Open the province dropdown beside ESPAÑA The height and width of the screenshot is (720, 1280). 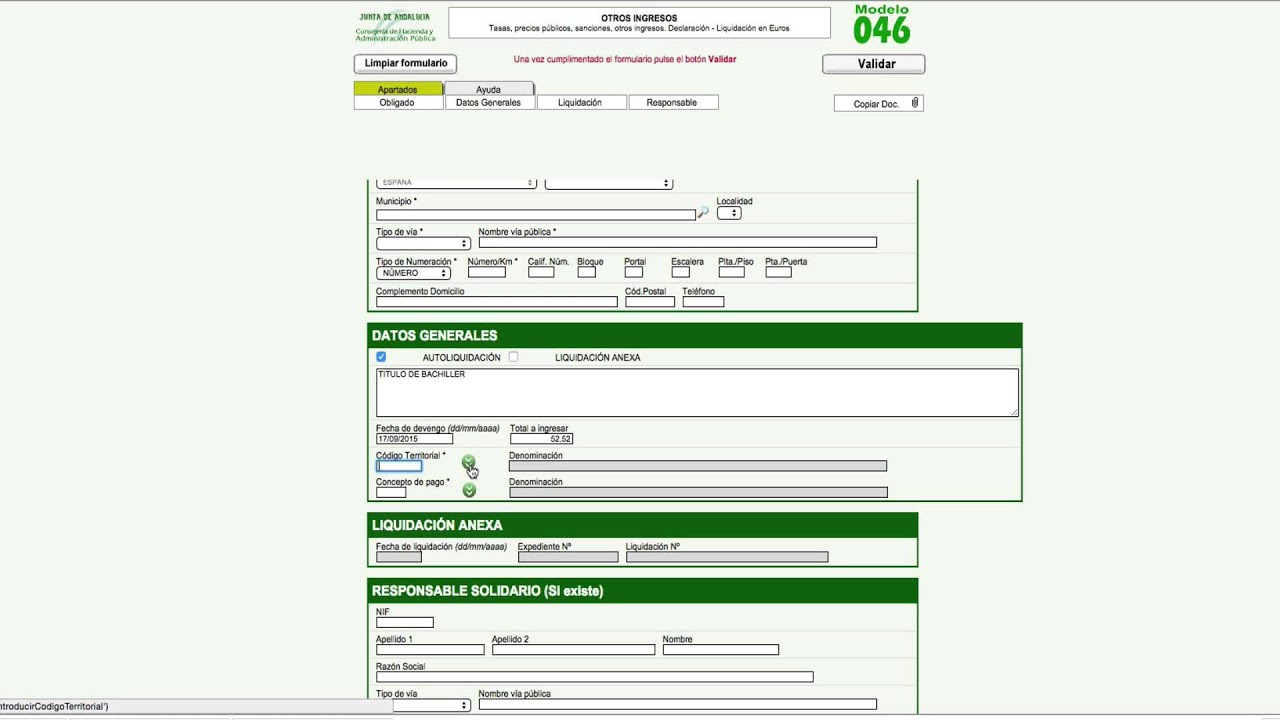608,183
